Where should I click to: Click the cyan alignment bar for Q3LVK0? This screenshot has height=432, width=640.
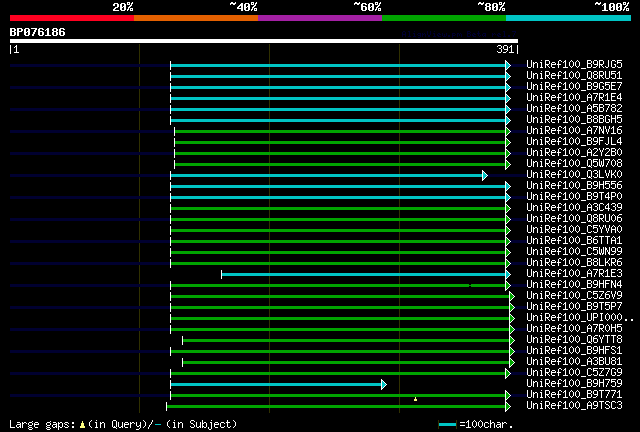[x=326, y=176]
